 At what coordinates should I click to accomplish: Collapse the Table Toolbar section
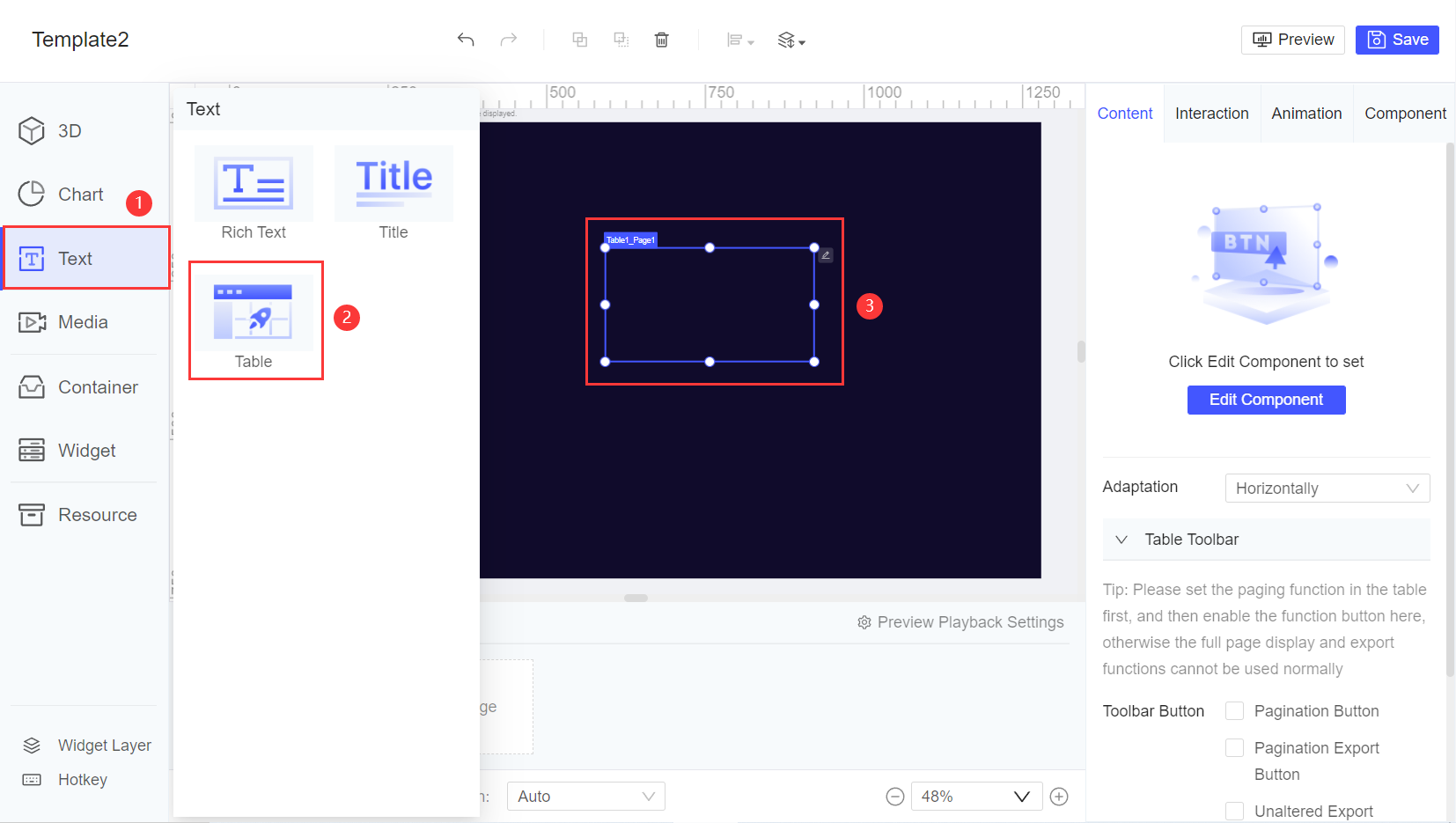(1122, 540)
